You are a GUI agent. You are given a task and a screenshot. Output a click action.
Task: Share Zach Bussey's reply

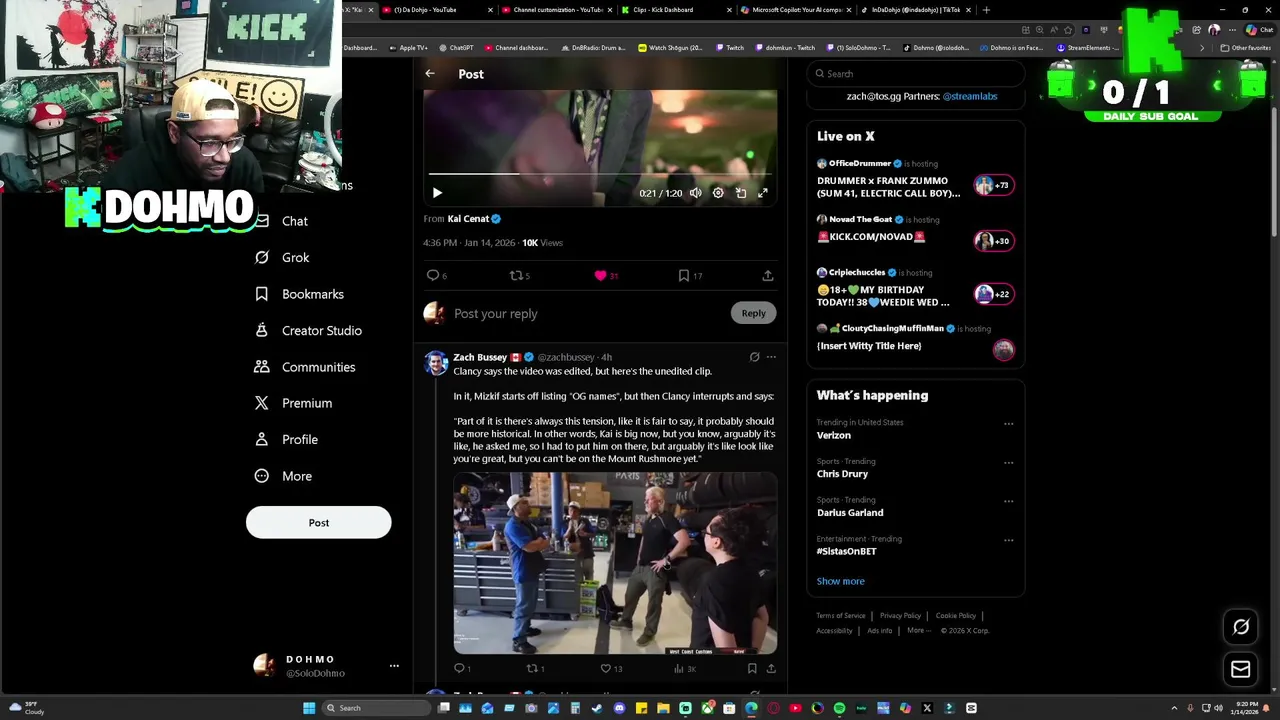(771, 668)
